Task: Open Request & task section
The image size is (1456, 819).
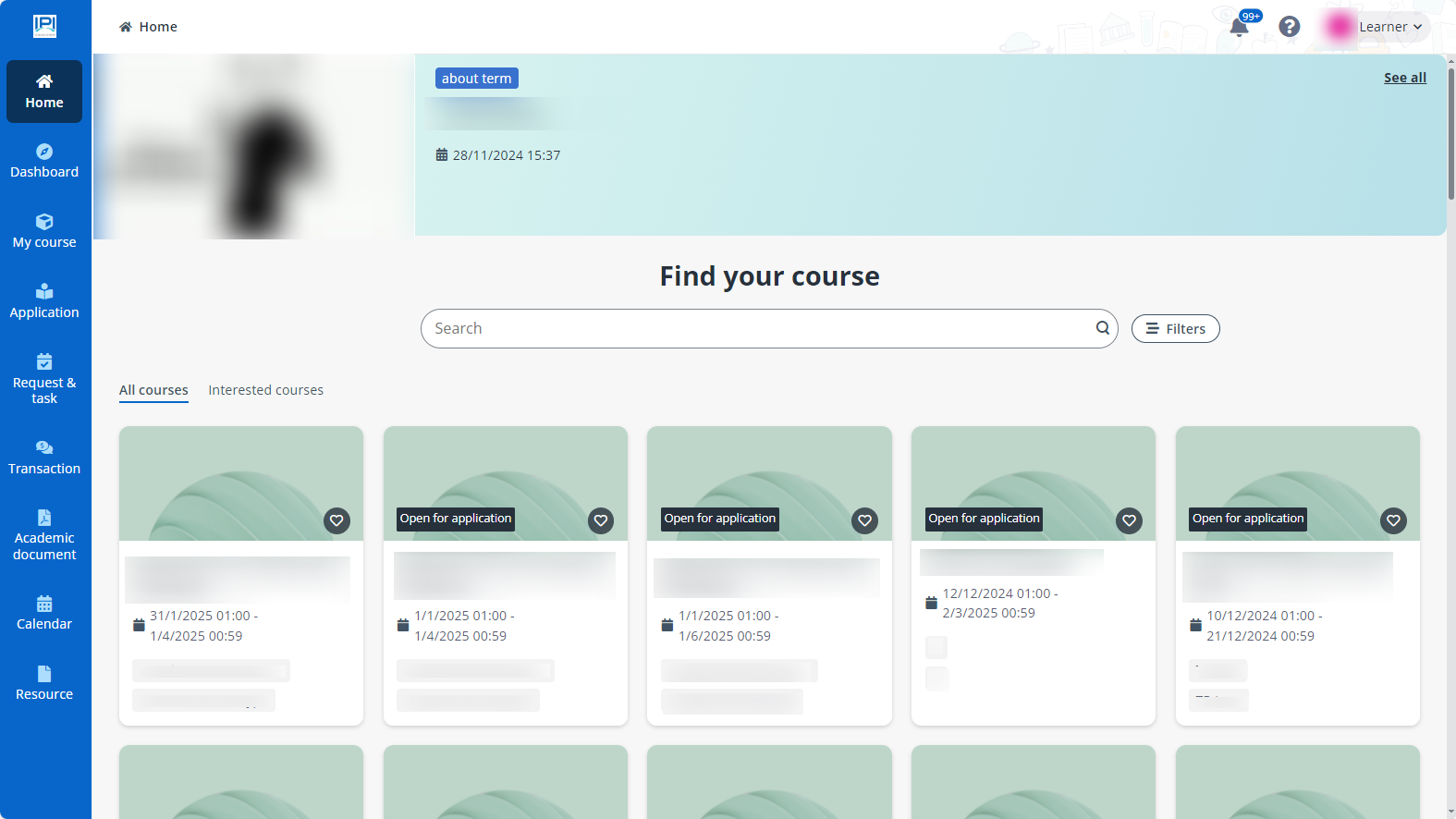Action: [44, 380]
